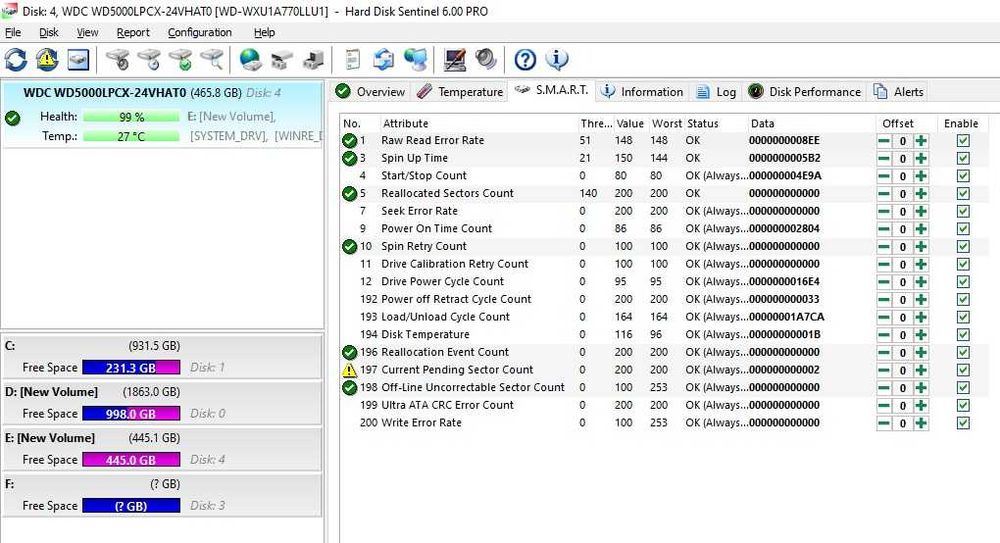Switch to the Log tab
The width and height of the screenshot is (1000, 543).
pyautogui.click(x=716, y=92)
